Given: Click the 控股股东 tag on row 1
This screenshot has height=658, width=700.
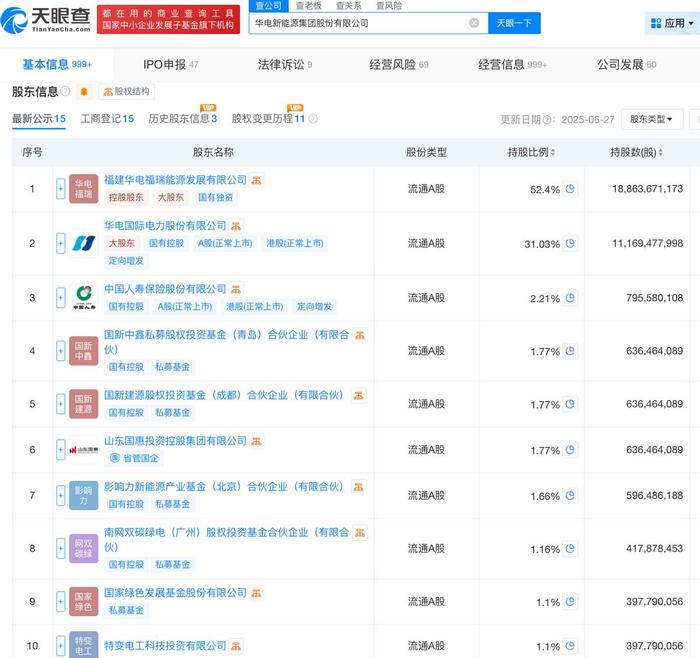Looking at the screenshot, I should coord(126,197).
